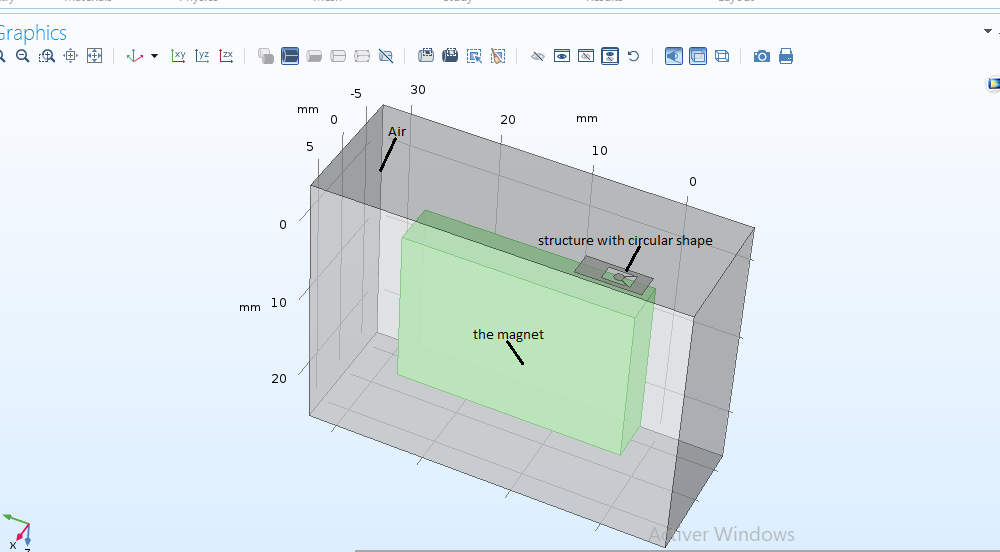Viewport: 1000px width, 552px height.
Task: Switch to the ZX view
Action: coord(226,56)
